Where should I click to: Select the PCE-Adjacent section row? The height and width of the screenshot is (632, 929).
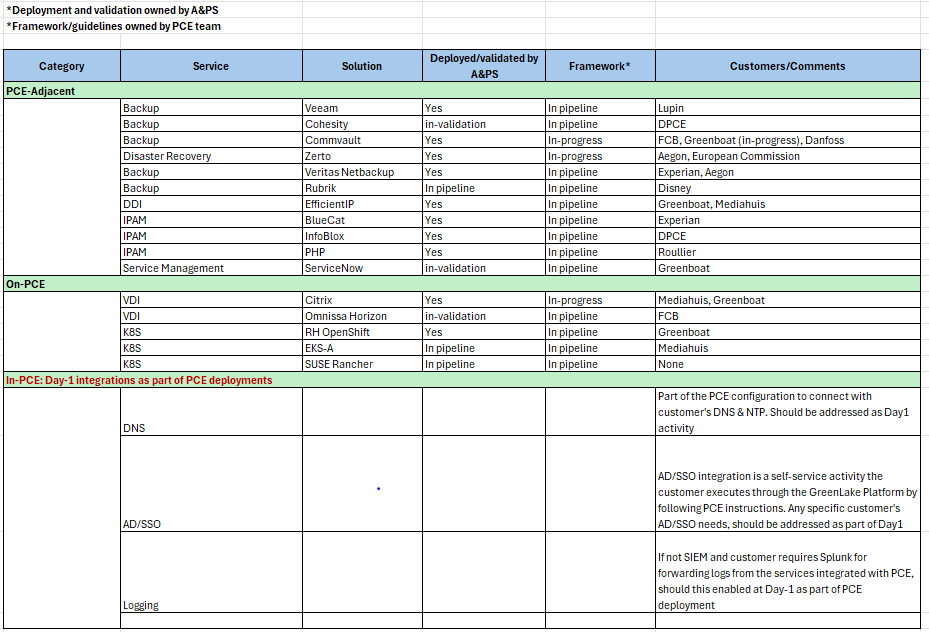point(41,91)
